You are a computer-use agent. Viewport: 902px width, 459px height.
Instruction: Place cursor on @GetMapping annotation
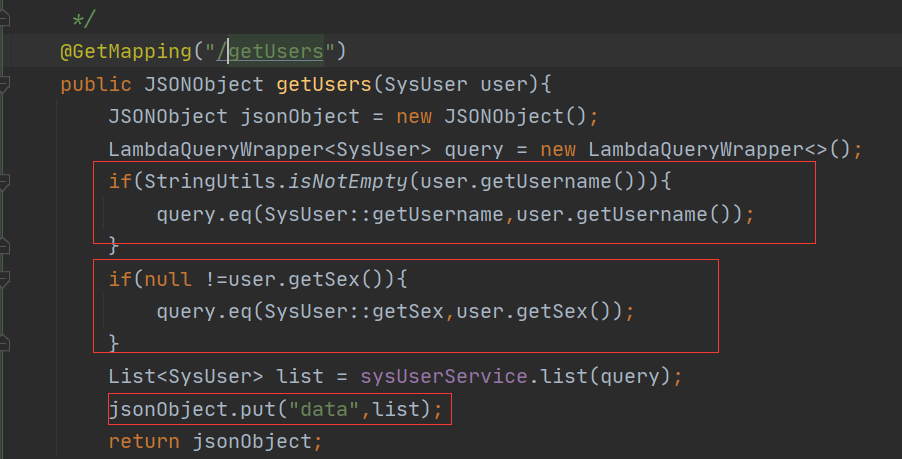click(125, 51)
